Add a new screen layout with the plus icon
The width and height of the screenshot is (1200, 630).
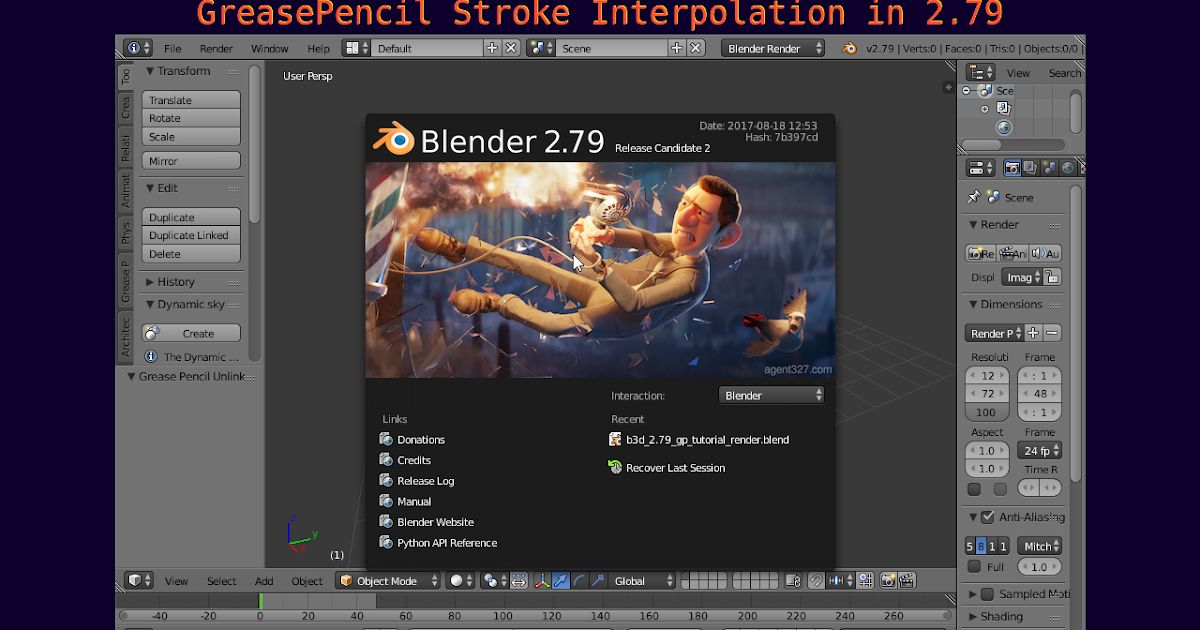coord(492,48)
